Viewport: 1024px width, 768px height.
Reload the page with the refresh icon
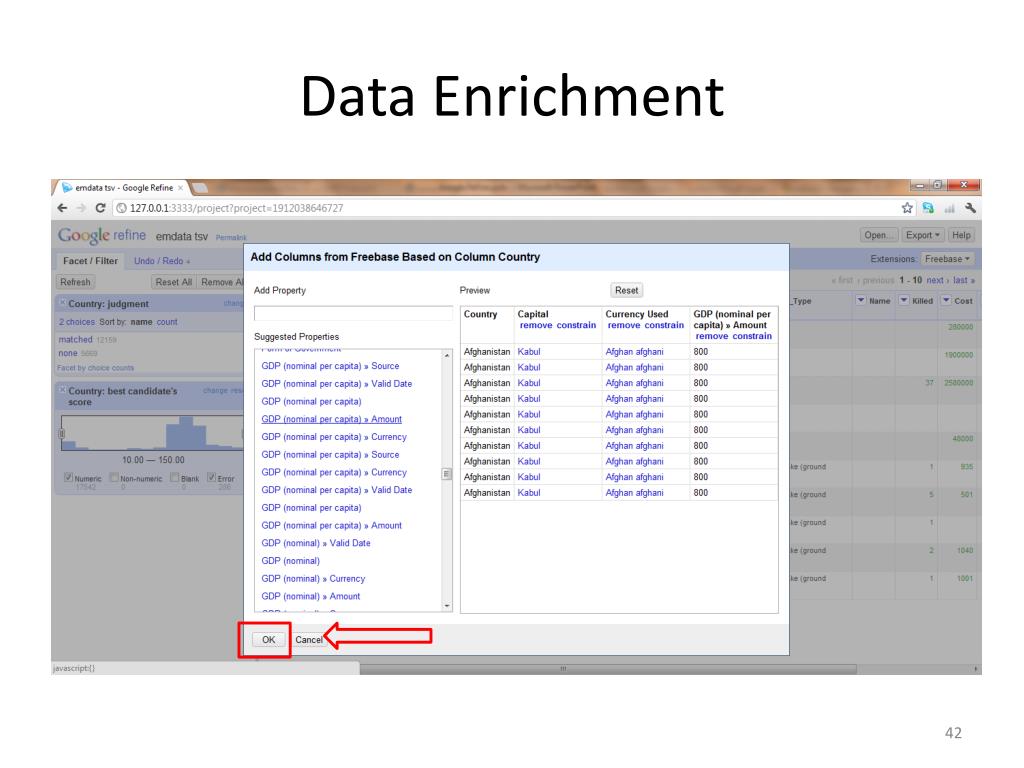tap(100, 208)
